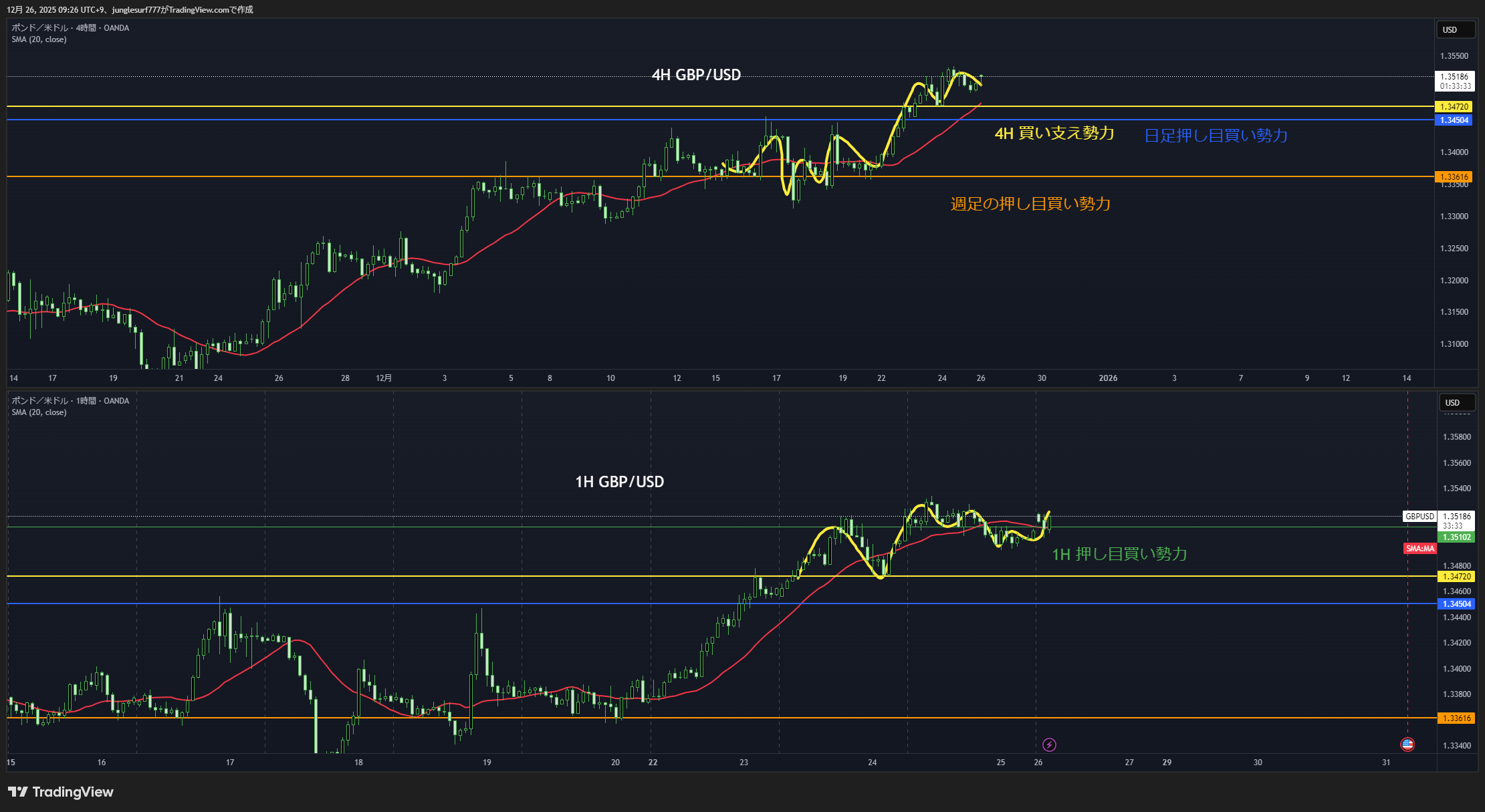Click orange 1.33616 price label on lower chart

[x=1456, y=718]
